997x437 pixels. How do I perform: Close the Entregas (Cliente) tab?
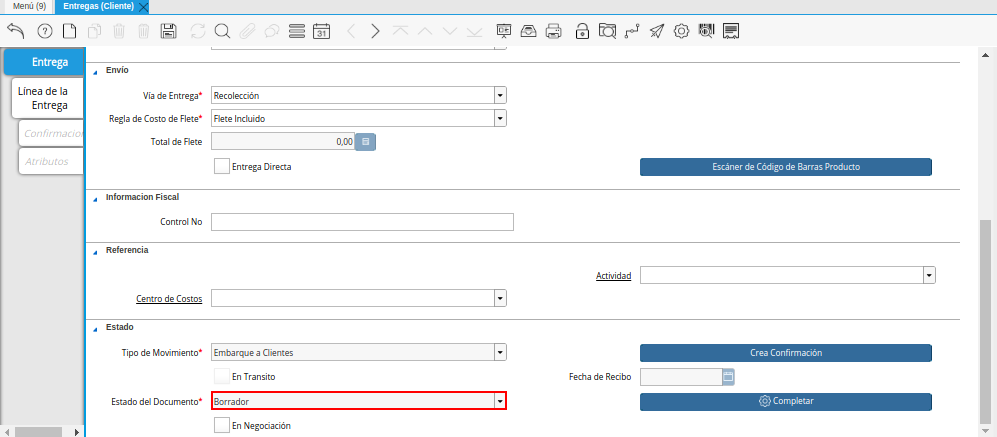pos(143,7)
